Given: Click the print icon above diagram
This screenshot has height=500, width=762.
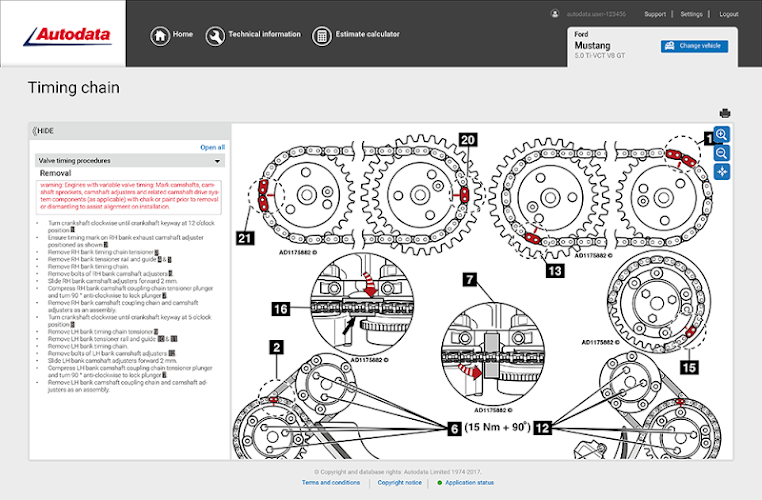Looking at the screenshot, I should point(725,113).
